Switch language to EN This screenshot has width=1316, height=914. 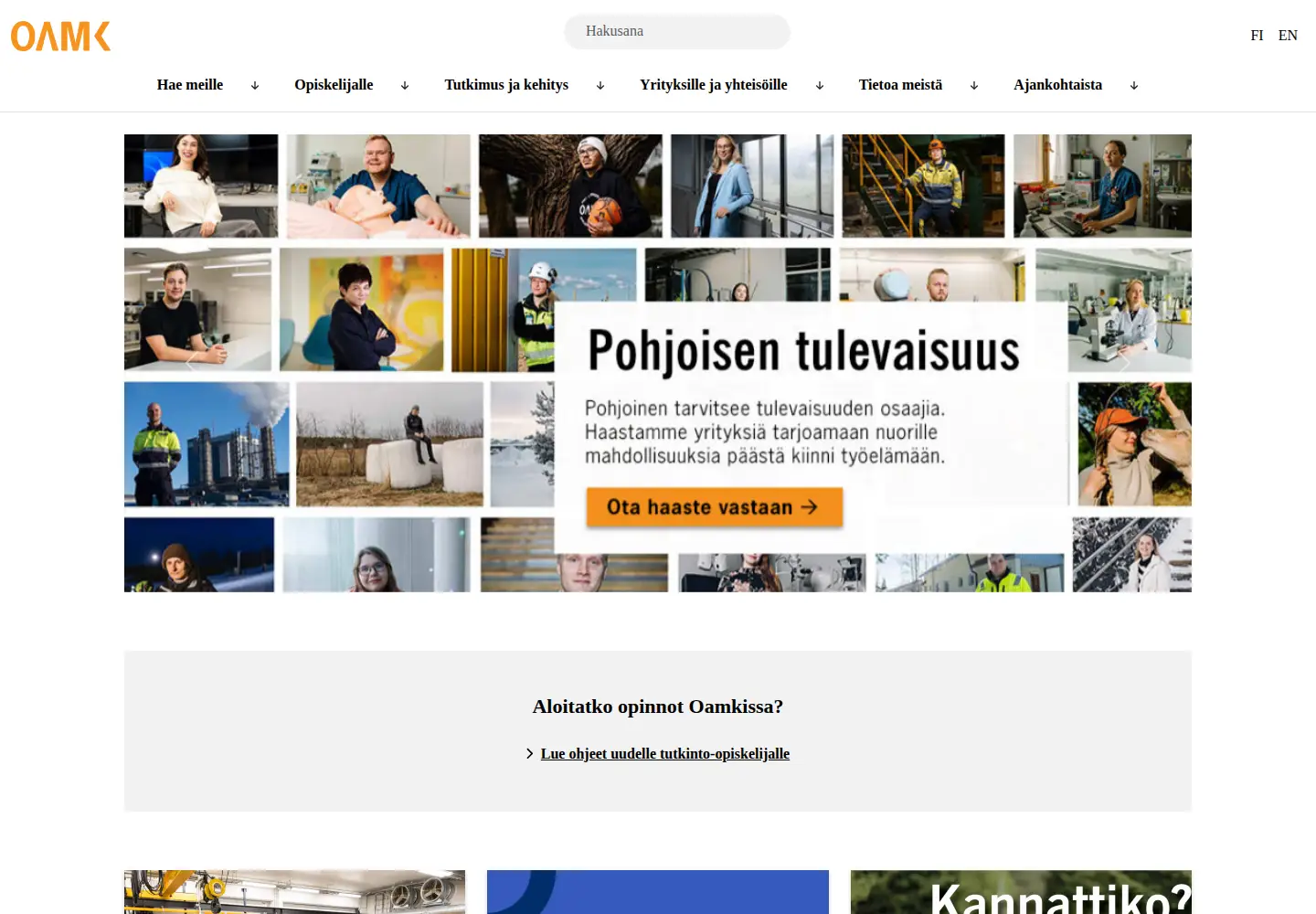(1288, 36)
